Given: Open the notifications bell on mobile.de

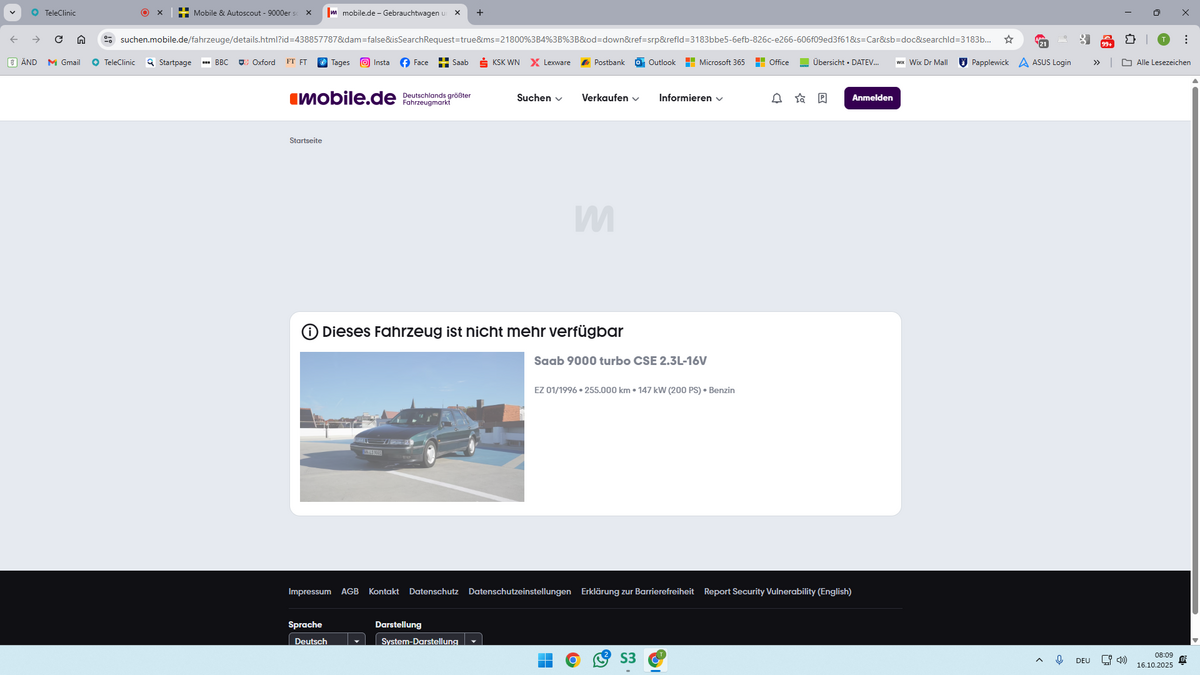Looking at the screenshot, I should 777,98.
